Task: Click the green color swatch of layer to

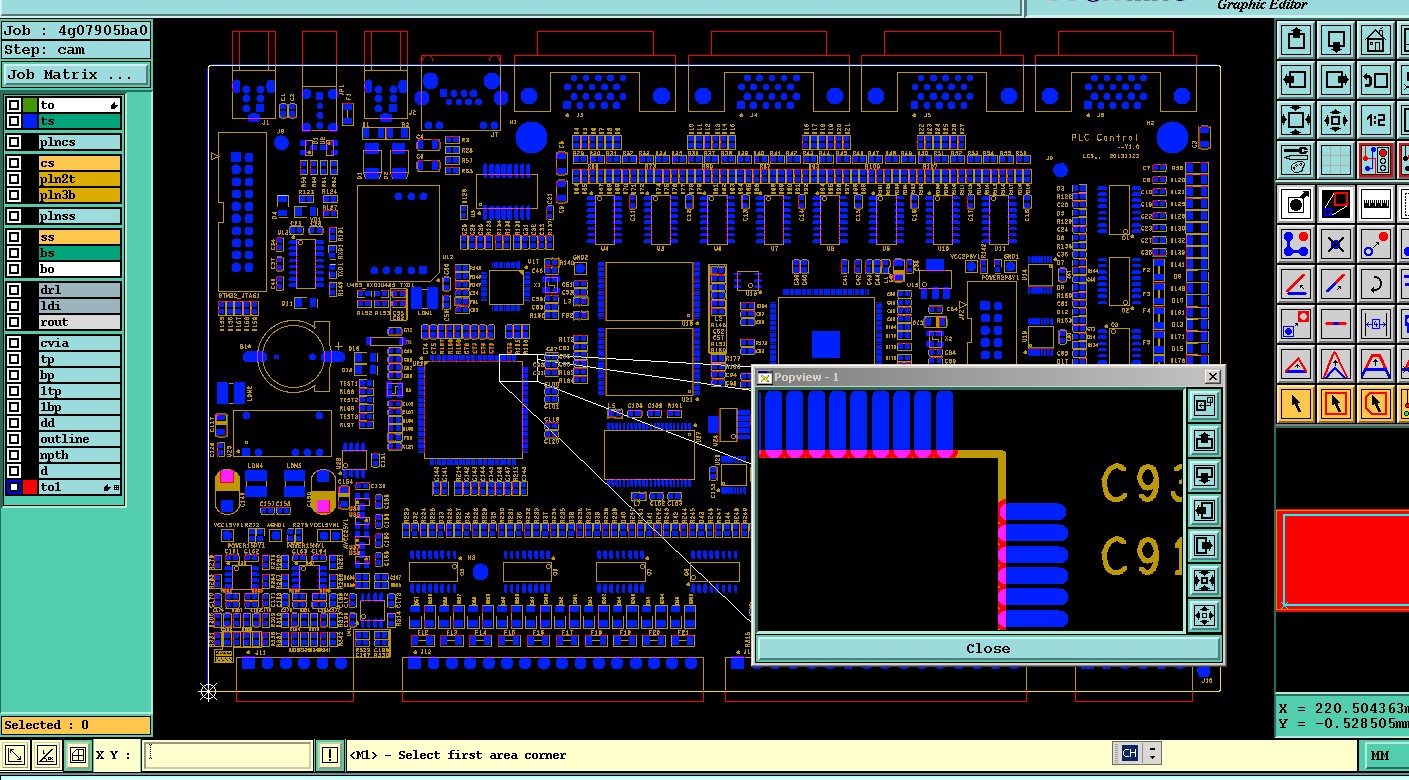Action: pos(30,105)
